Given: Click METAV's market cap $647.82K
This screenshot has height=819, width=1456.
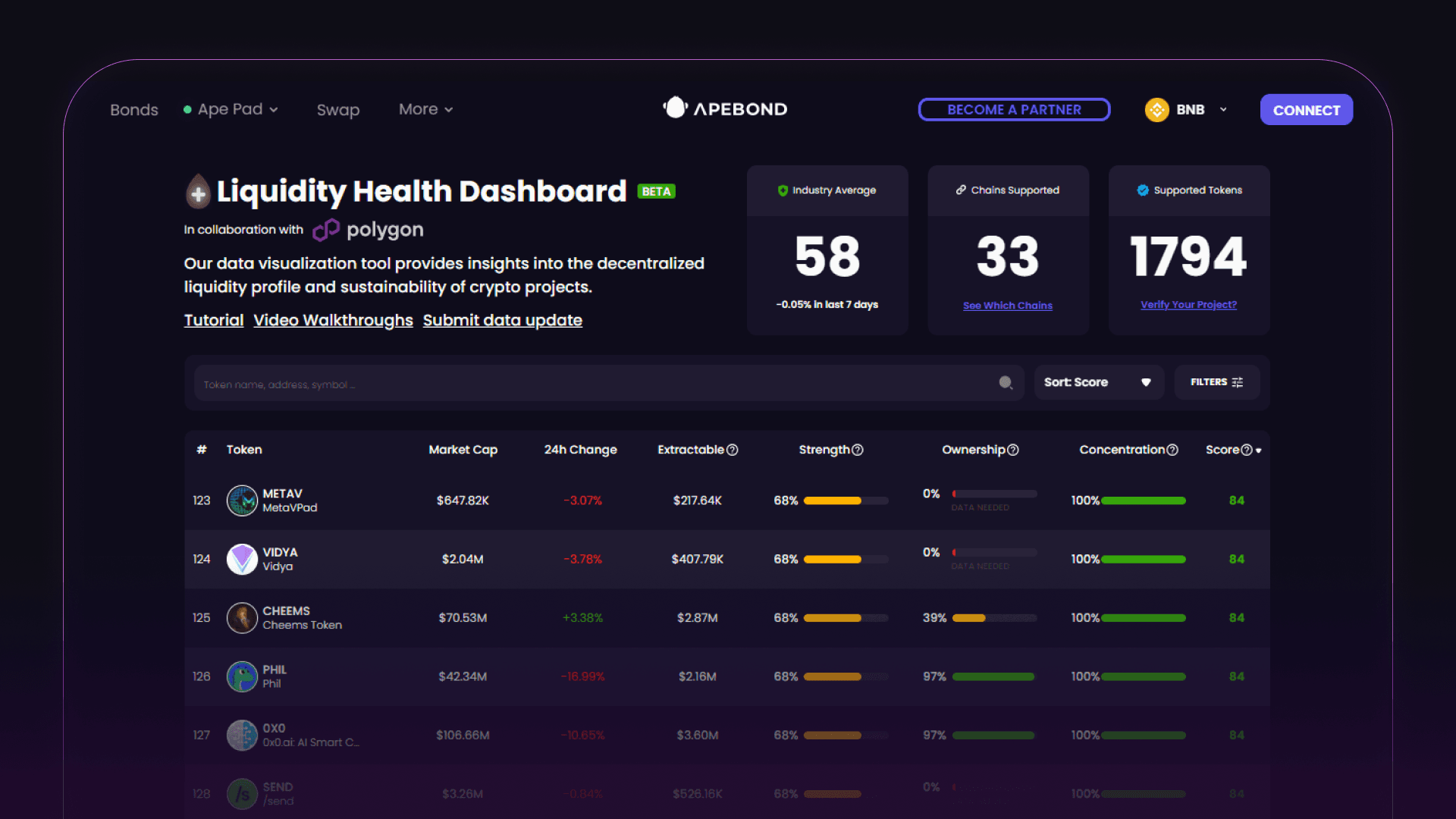Looking at the screenshot, I should pyautogui.click(x=463, y=500).
